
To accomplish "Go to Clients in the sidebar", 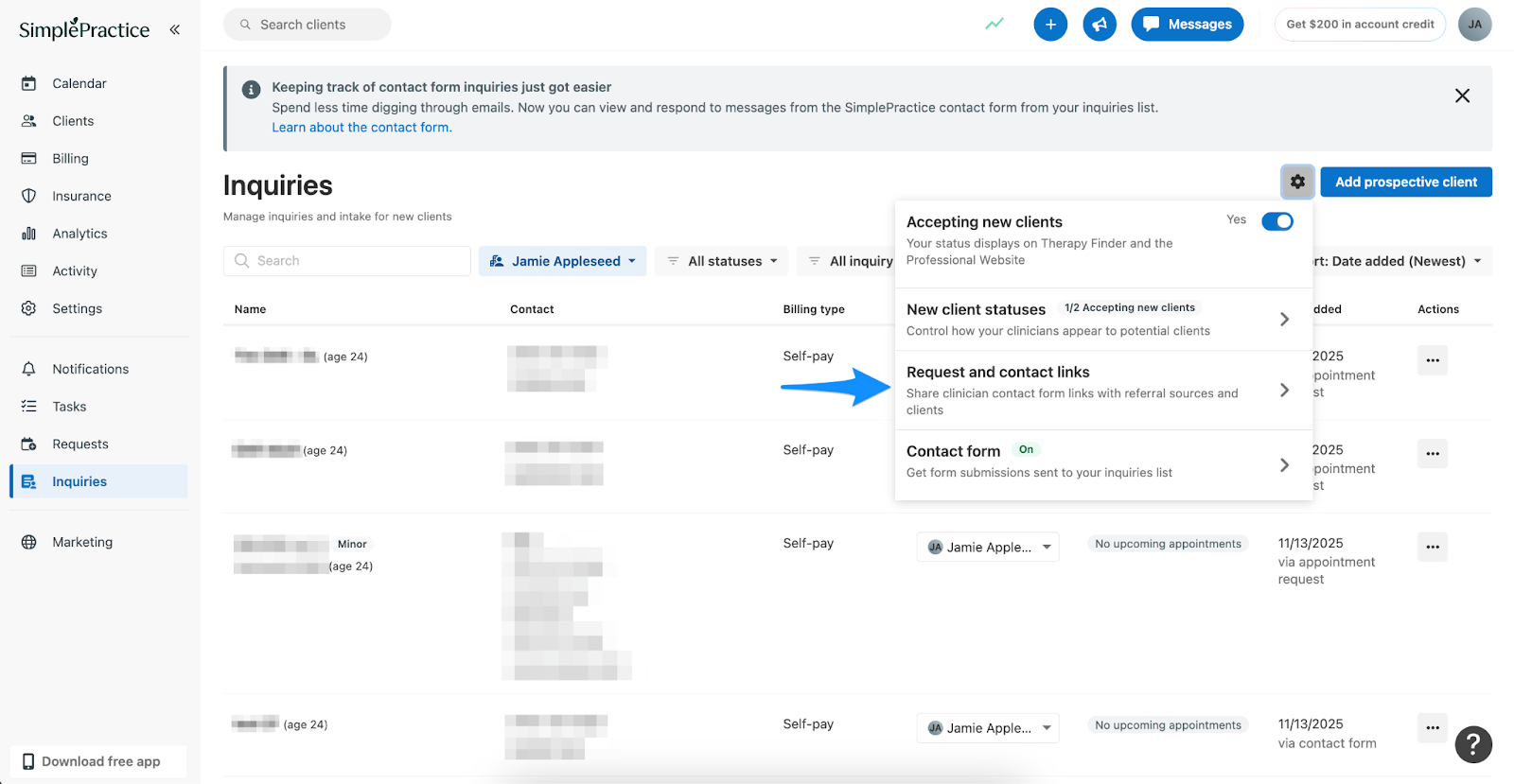I will pos(73,121).
